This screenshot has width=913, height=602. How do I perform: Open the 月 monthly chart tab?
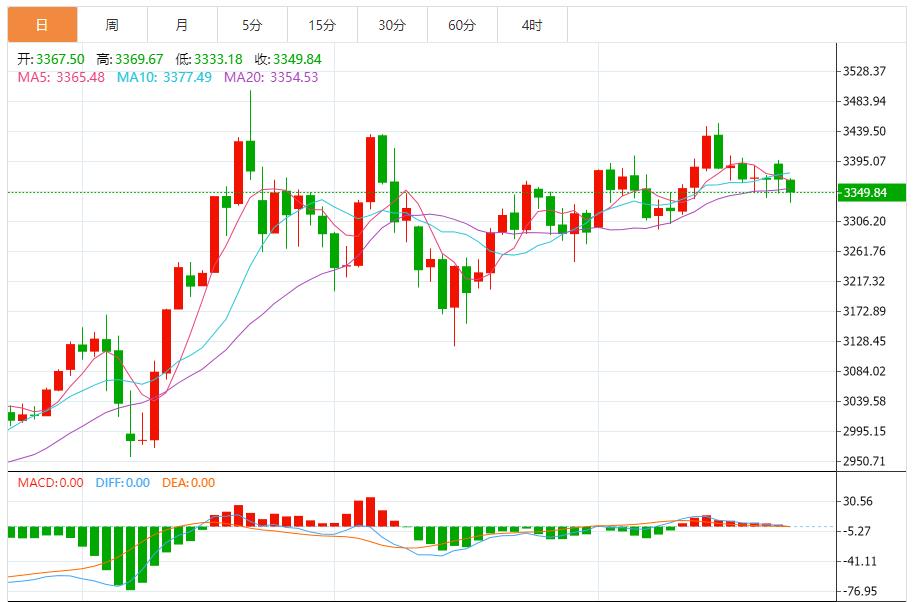coord(181,25)
